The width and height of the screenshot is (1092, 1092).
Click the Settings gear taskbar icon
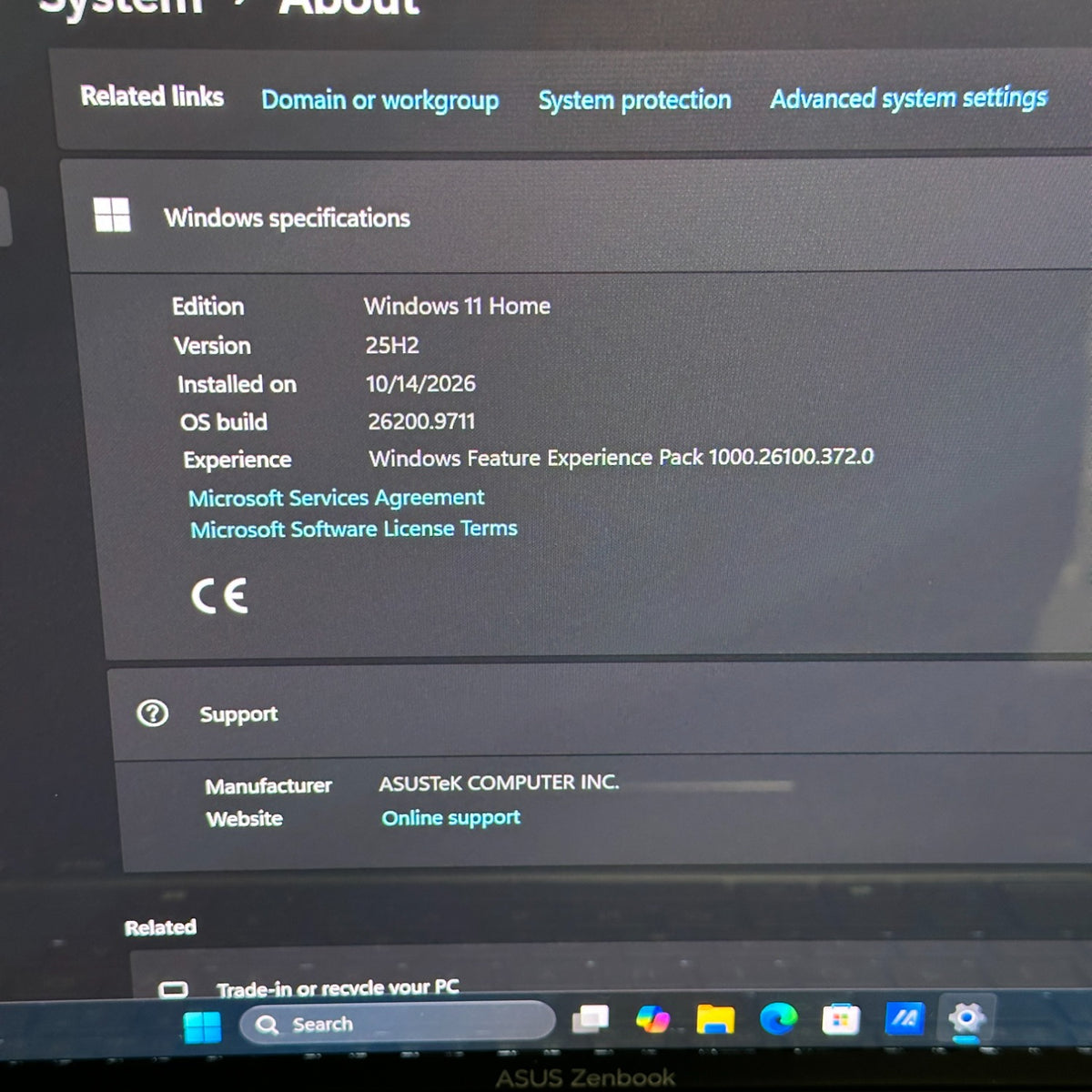pyautogui.click(x=966, y=1017)
